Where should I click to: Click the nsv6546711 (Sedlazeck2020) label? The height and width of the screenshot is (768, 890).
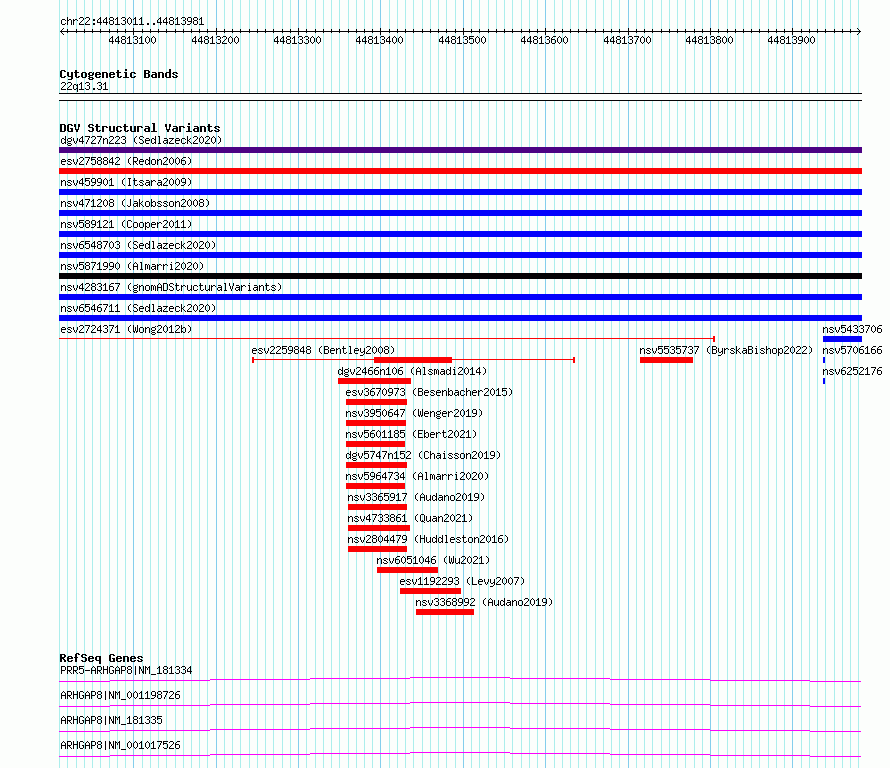point(138,308)
